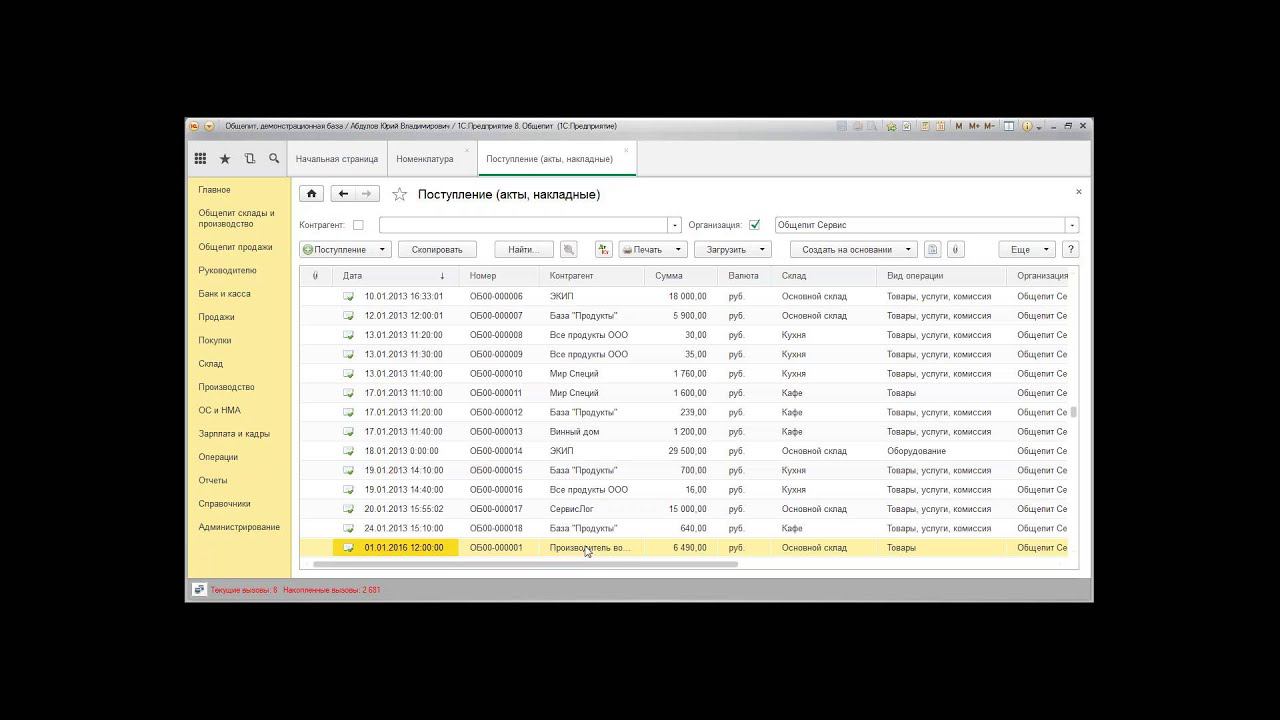Screen dimensions: 1280x720
Task: Open the Создать на основании dropdown
Action: coord(853,250)
